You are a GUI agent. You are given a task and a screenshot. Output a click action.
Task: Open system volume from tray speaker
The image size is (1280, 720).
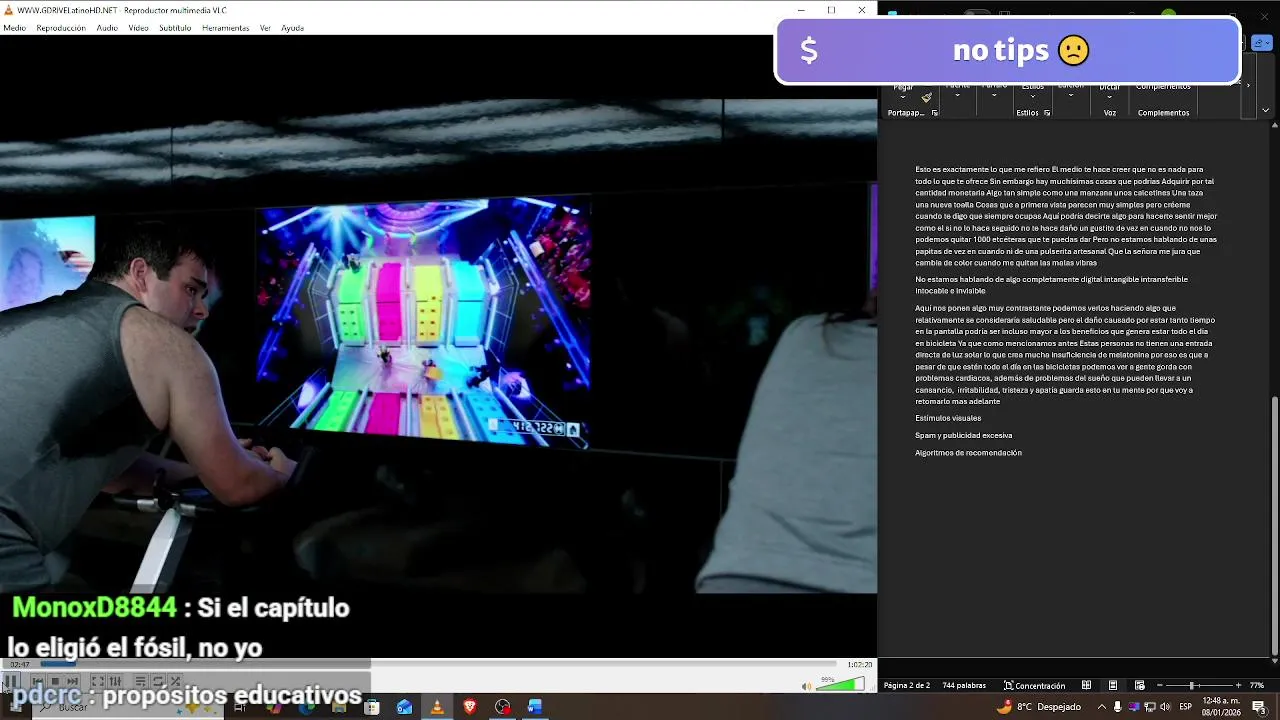[x=1166, y=707]
